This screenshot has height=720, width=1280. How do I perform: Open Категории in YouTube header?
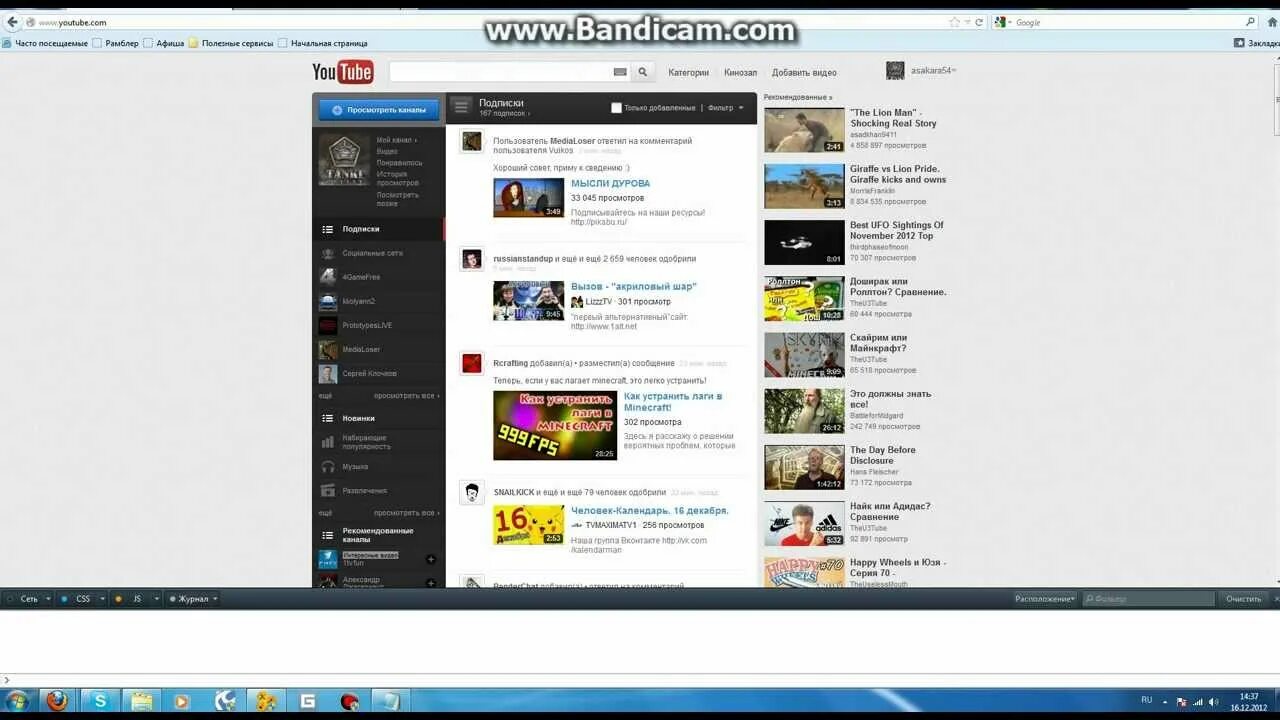tap(689, 72)
